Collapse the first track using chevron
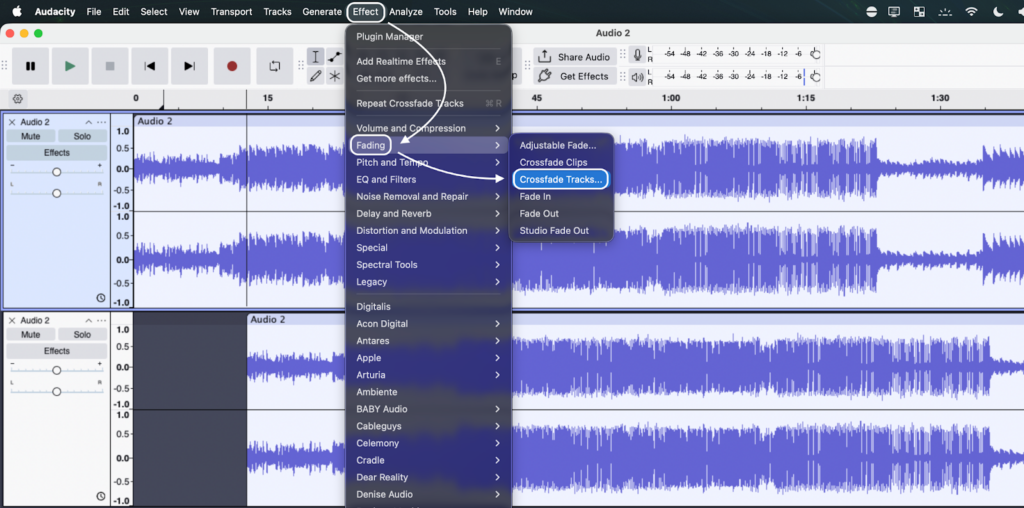1024x508 pixels. pos(88,122)
